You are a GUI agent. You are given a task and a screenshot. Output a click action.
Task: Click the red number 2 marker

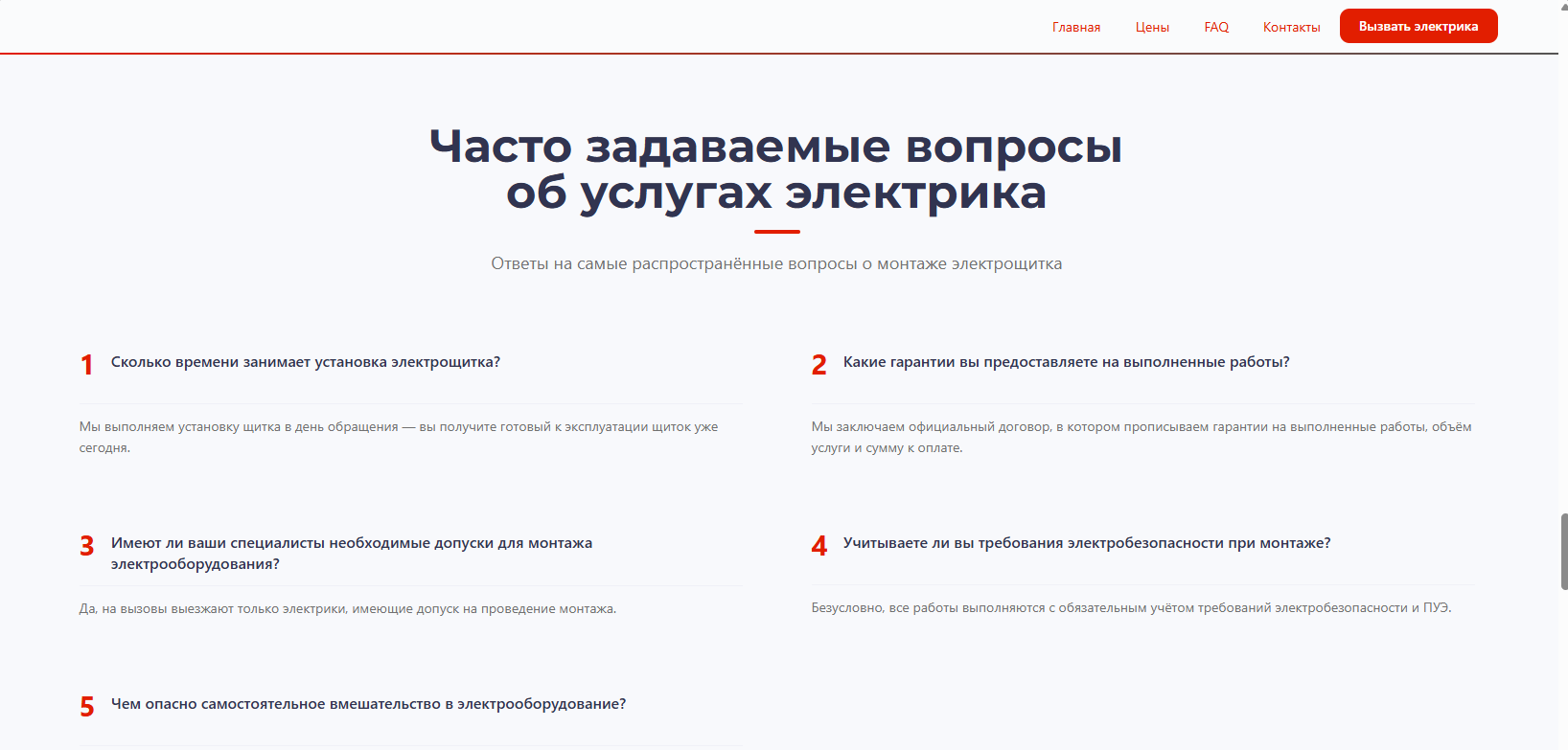(x=819, y=365)
